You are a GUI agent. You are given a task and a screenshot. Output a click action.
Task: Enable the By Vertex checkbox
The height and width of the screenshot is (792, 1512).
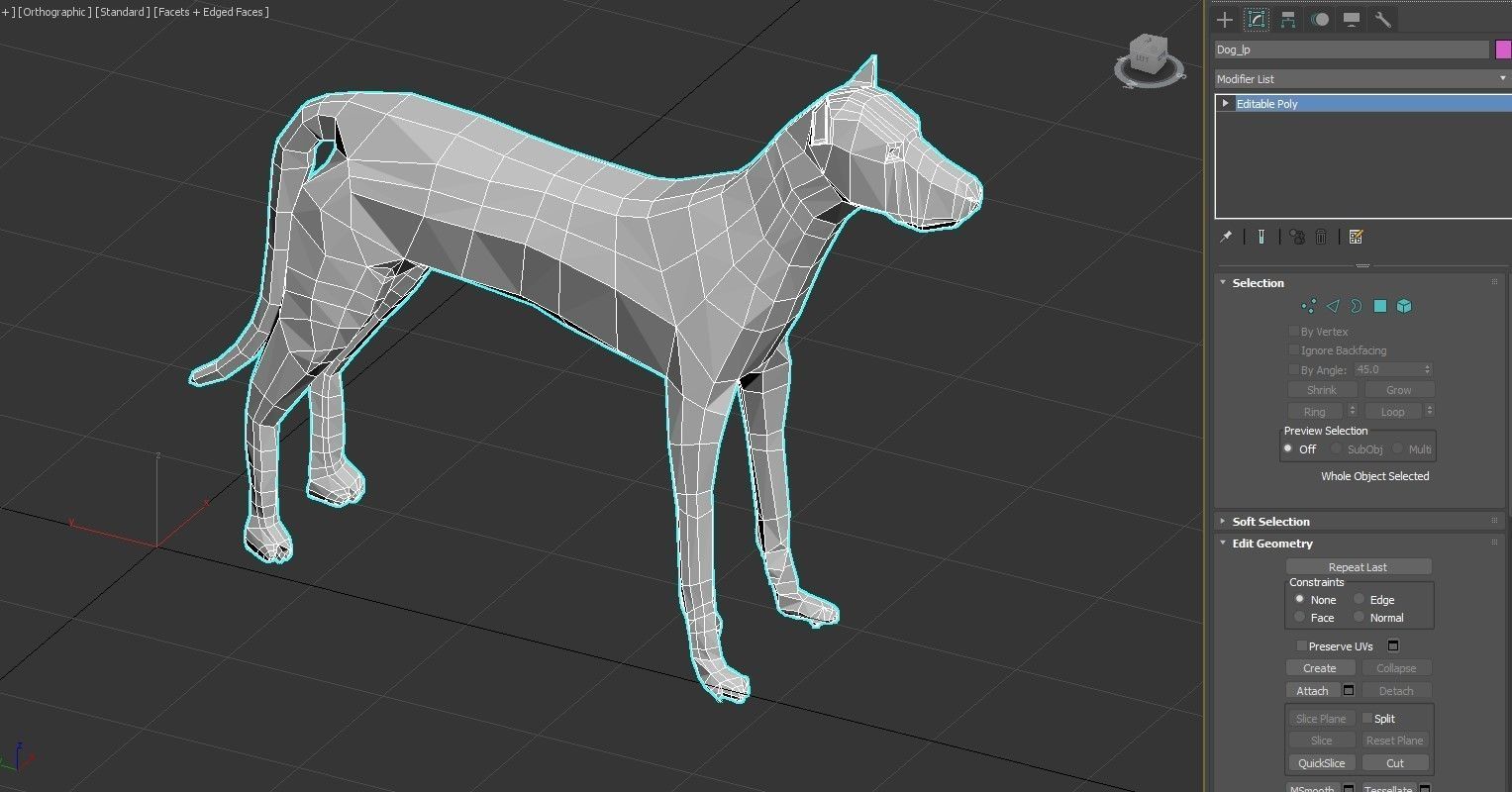pos(1293,332)
